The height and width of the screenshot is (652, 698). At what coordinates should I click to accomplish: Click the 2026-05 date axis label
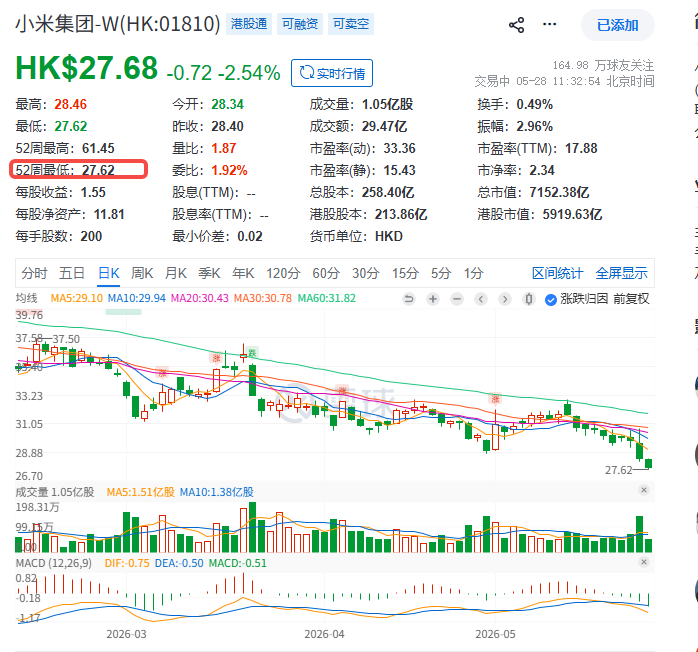click(495, 634)
